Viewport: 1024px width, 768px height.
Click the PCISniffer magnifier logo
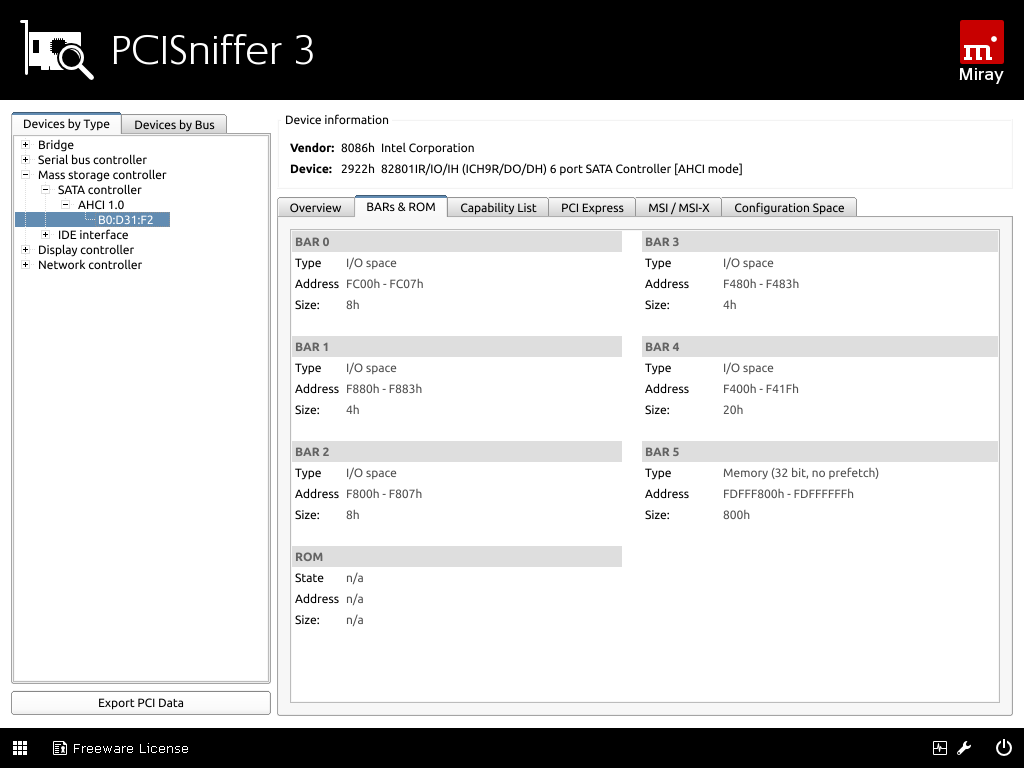pyautogui.click(x=58, y=50)
